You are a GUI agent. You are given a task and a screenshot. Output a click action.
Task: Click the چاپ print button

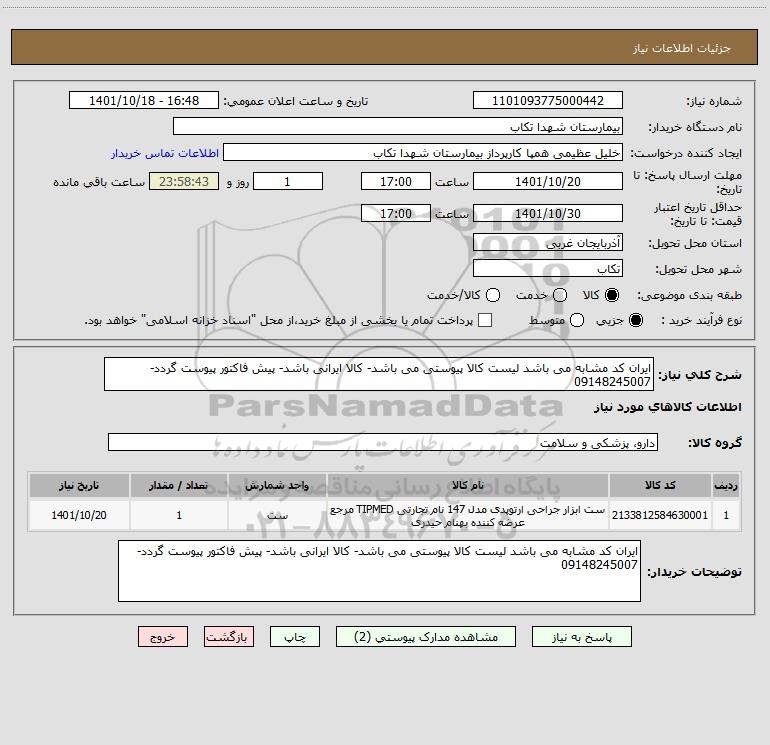pyautogui.click(x=295, y=637)
